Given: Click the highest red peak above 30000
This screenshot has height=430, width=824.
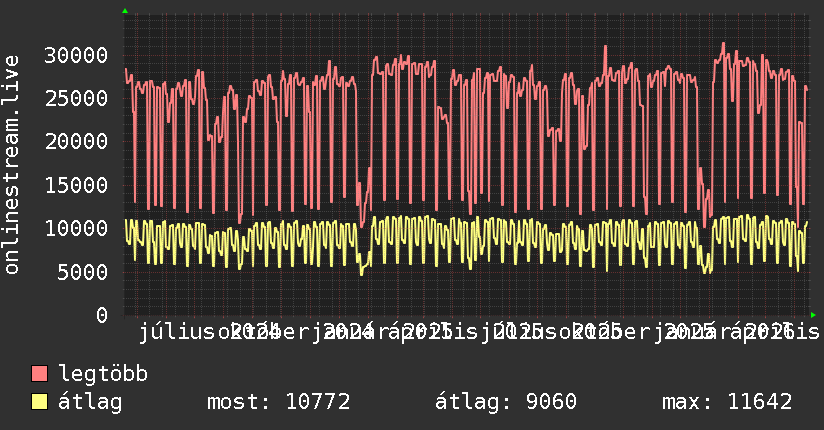Looking at the screenshot, I should pos(723,44).
